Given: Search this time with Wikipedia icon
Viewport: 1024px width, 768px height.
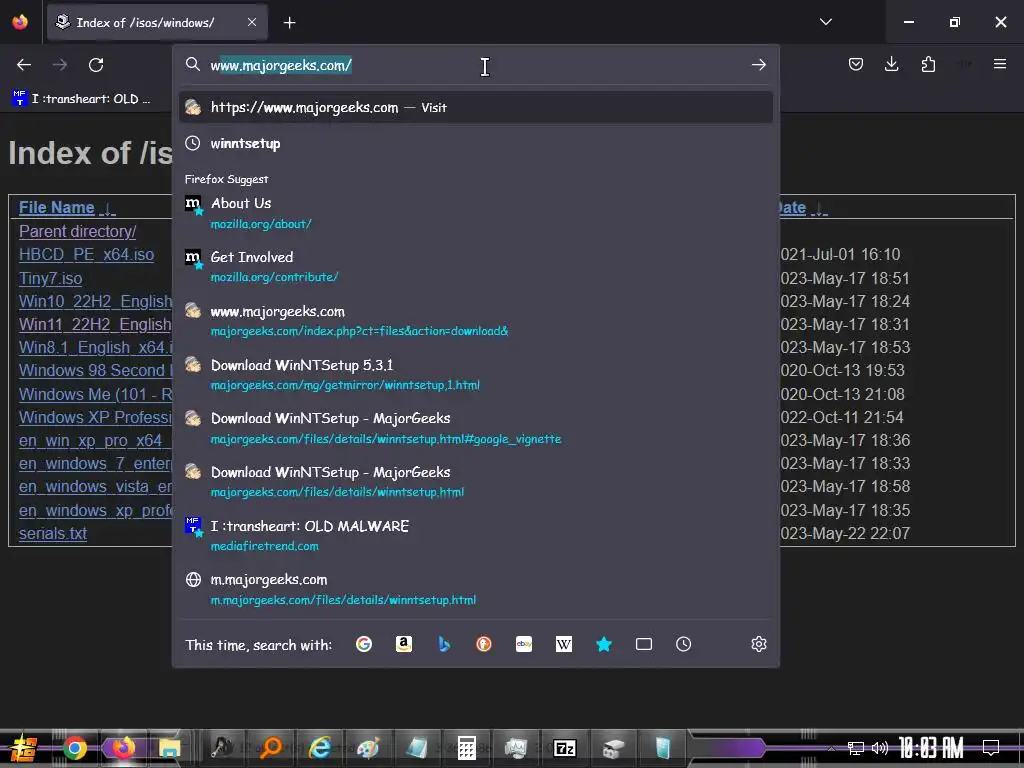Looking at the screenshot, I should click(564, 645).
